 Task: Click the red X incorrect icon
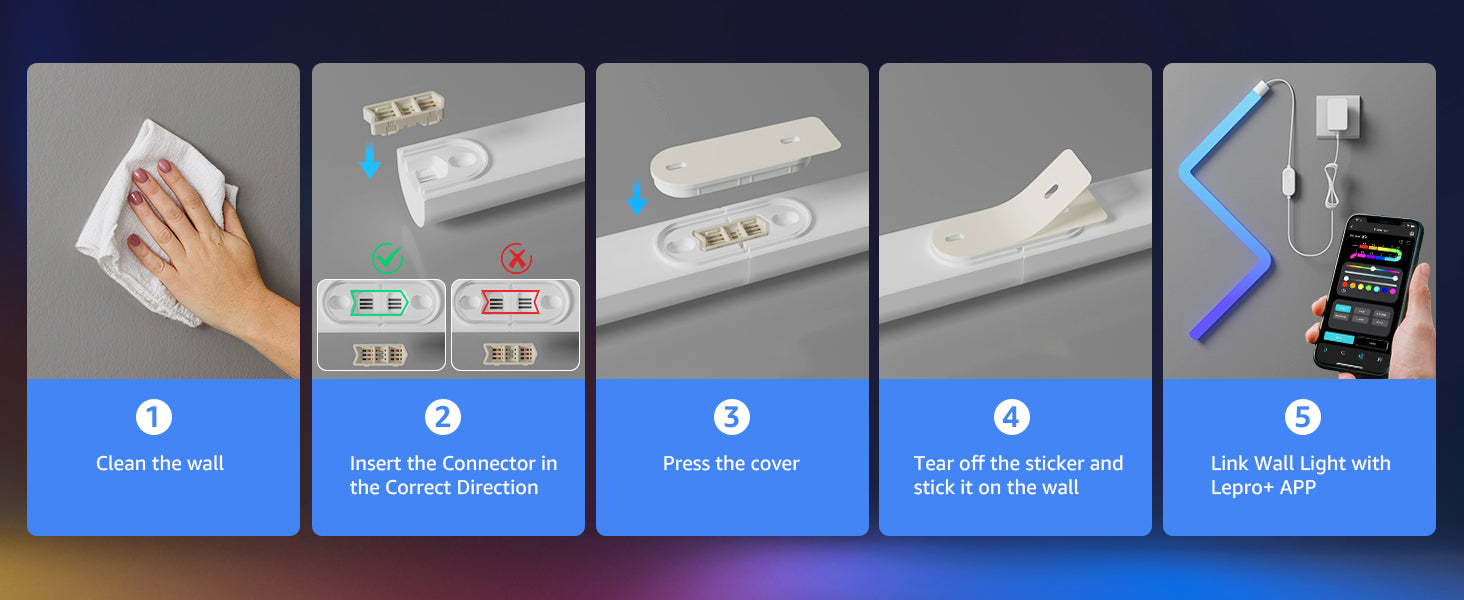516,260
